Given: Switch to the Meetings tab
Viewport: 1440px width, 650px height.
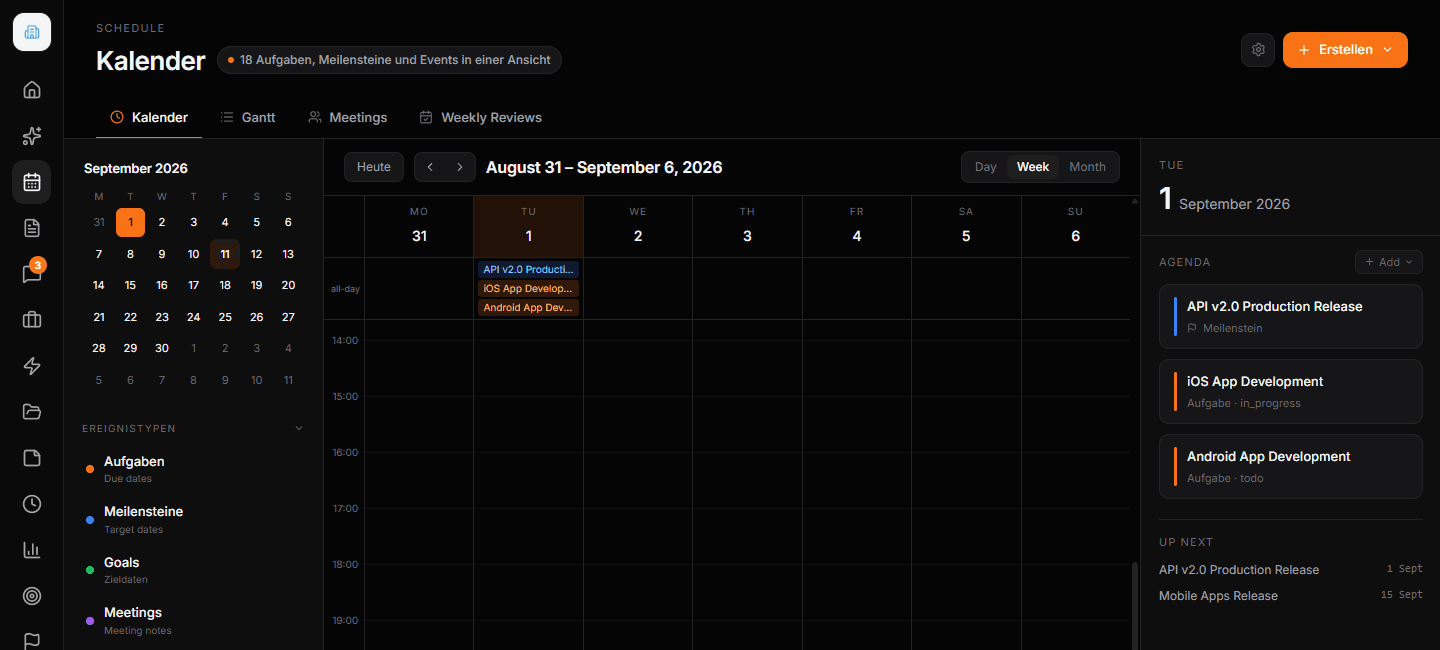Looking at the screenshot, I should pyautogui.click(x=348, y=117).
